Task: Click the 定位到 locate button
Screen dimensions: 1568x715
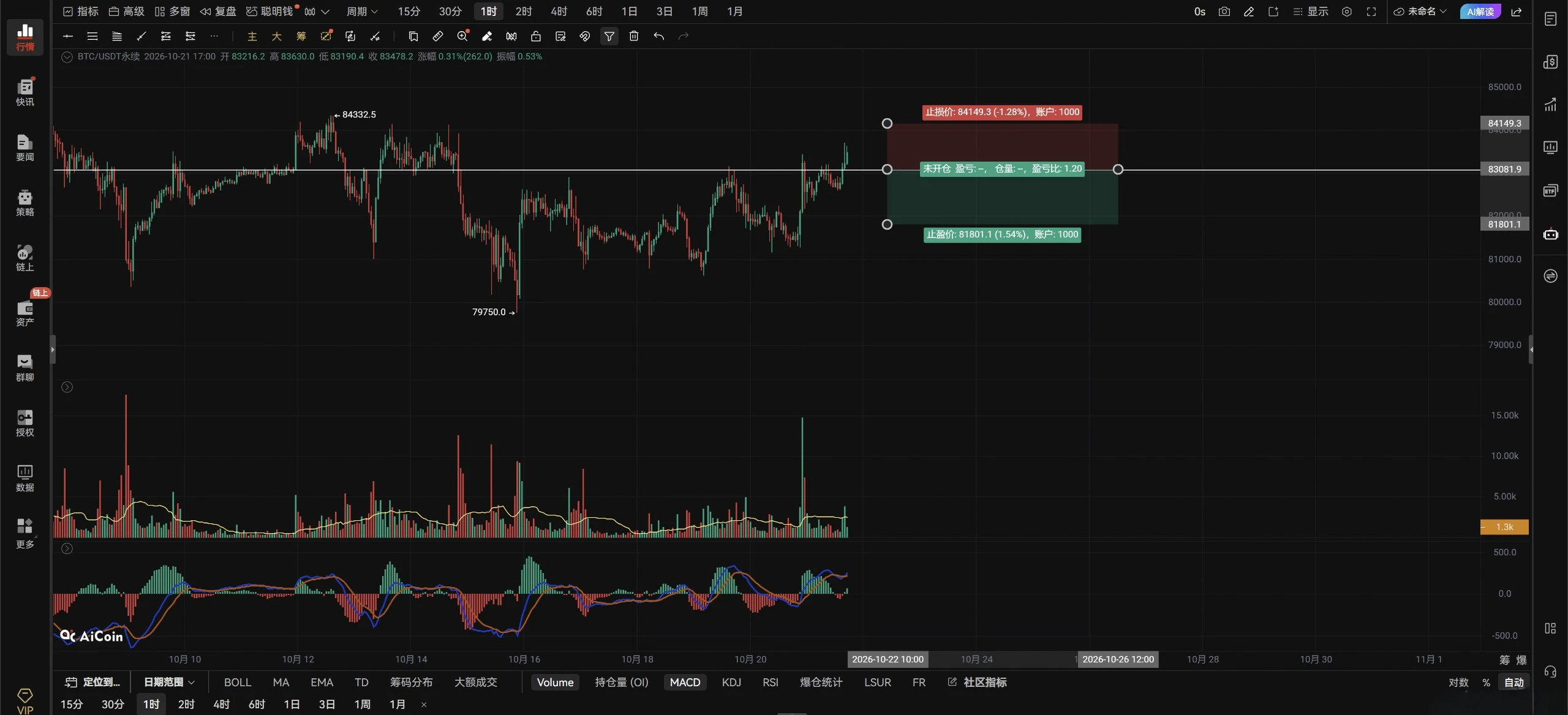Action: [x=92, y=682]
